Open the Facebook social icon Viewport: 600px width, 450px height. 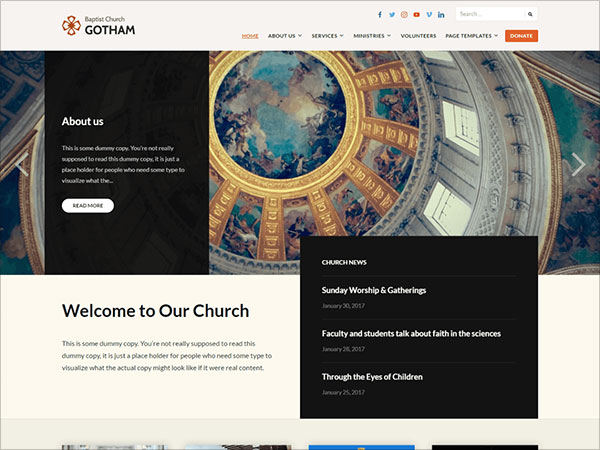pos(380,15)
